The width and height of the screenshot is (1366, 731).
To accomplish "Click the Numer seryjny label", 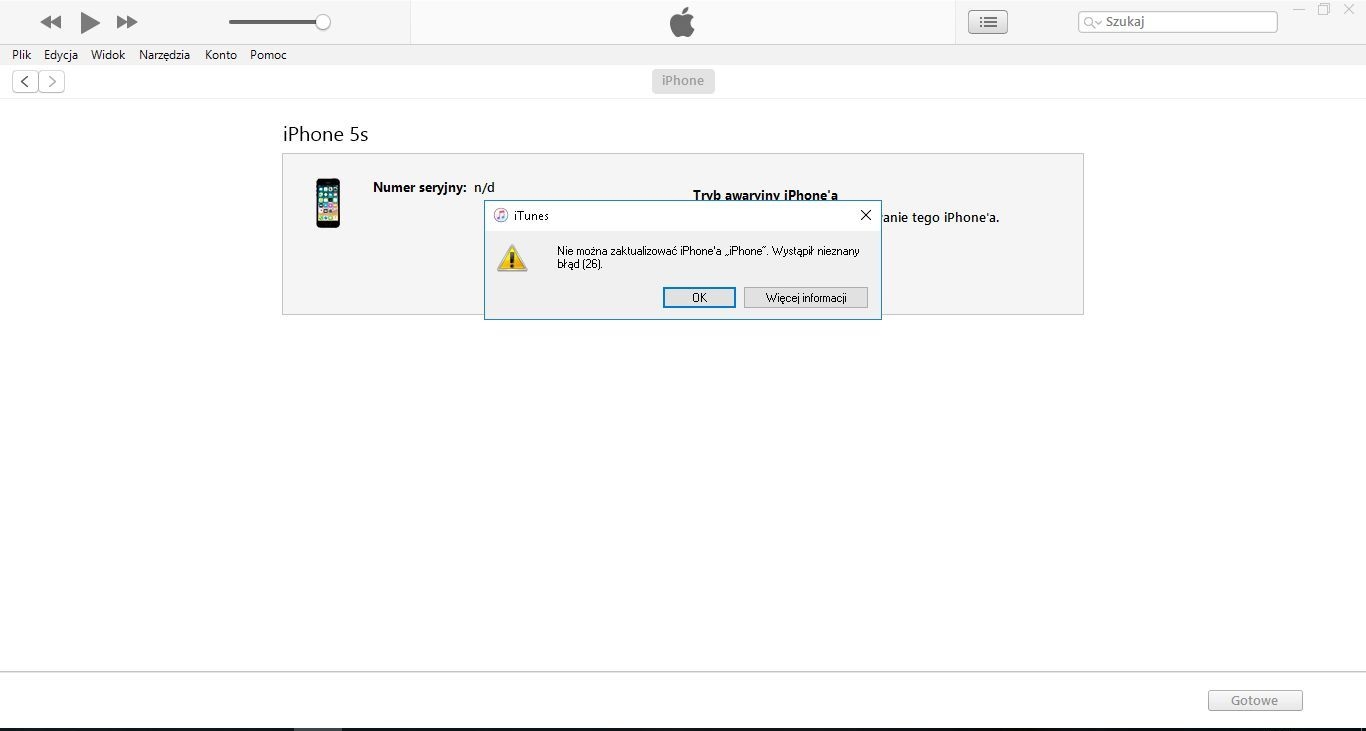I will point(420,187).
